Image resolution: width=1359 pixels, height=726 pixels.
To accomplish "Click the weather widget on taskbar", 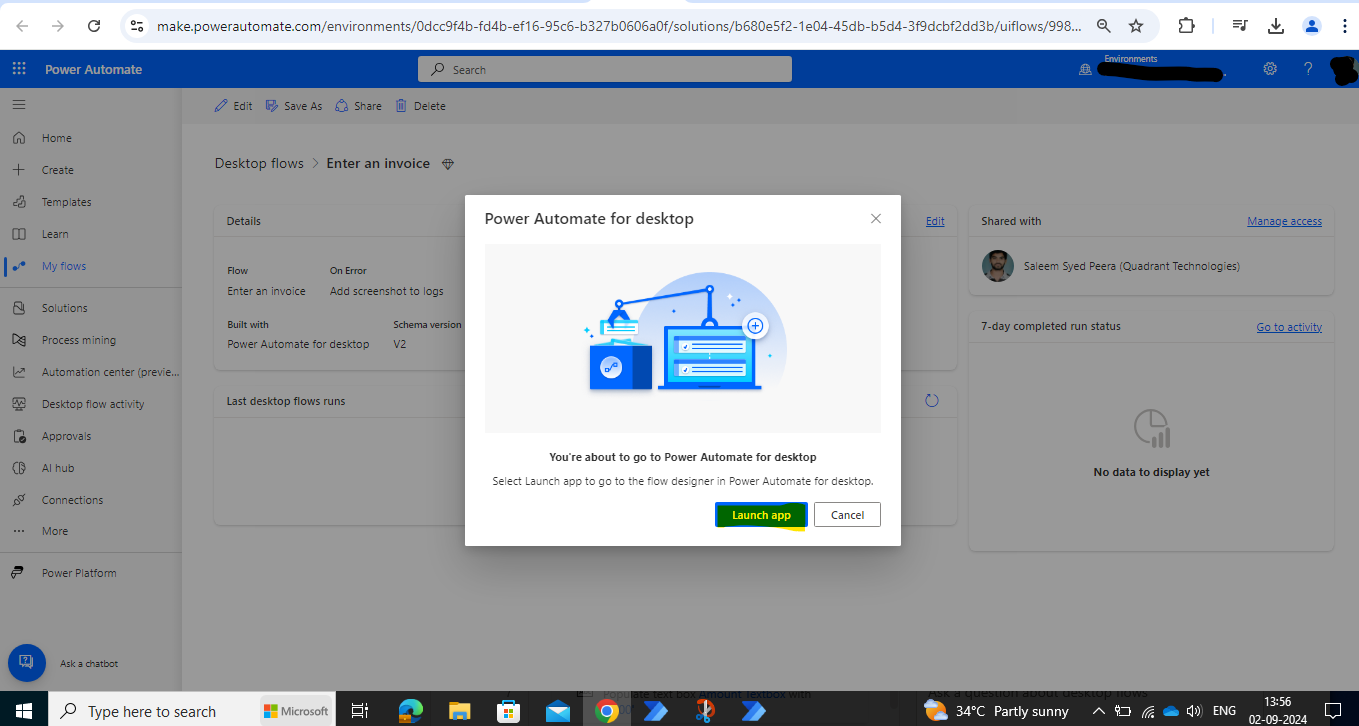I will point(997,711).
